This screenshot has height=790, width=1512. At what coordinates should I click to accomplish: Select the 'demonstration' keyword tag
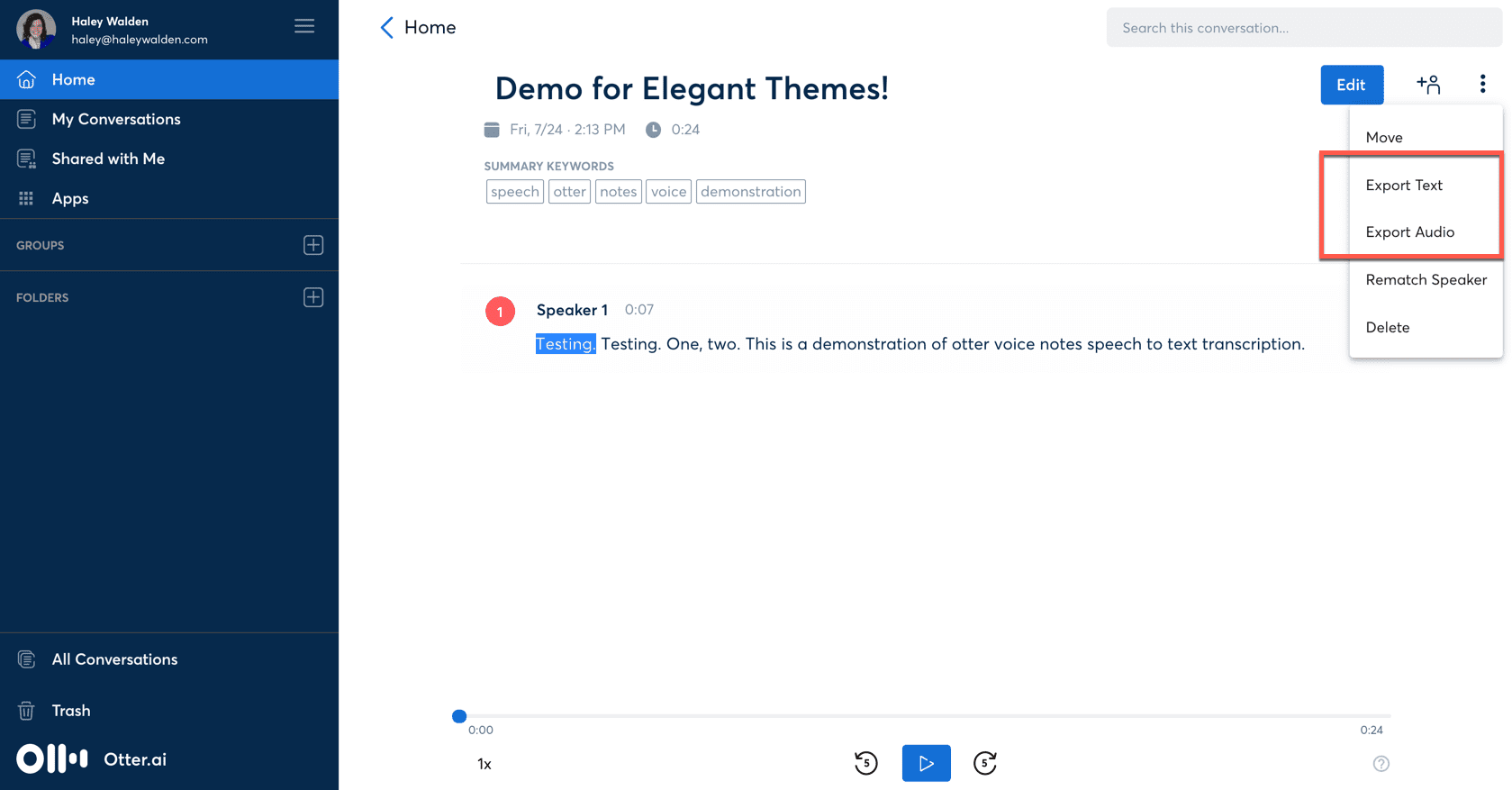click(751, 192)
